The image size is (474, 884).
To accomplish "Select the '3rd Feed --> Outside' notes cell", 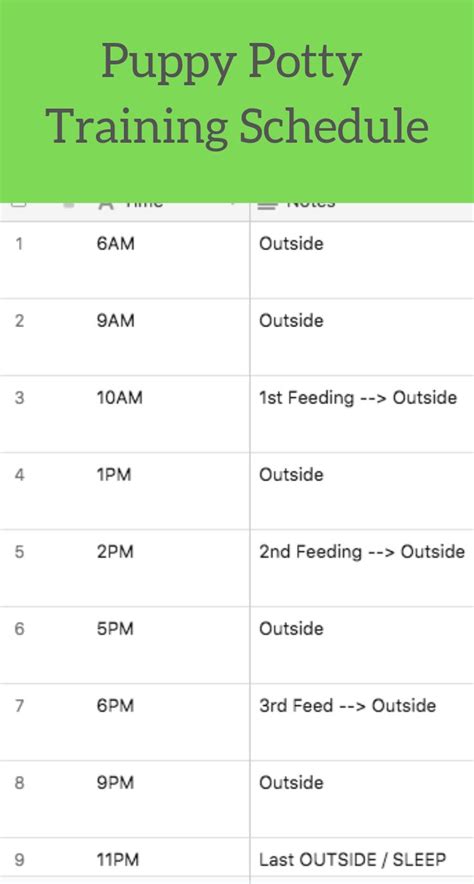I will [x=362, y=722].
